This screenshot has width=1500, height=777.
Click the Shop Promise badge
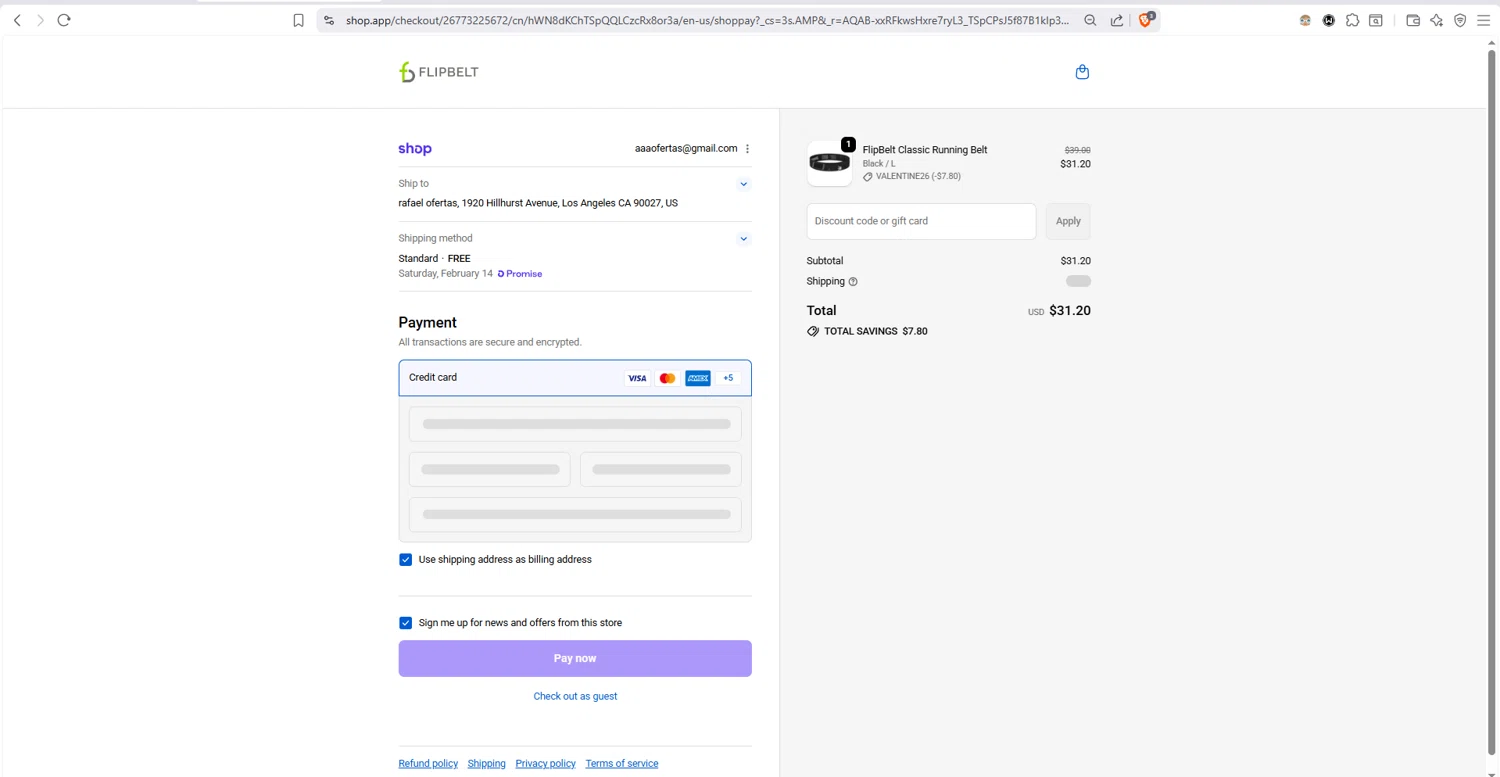coord(520,274)
